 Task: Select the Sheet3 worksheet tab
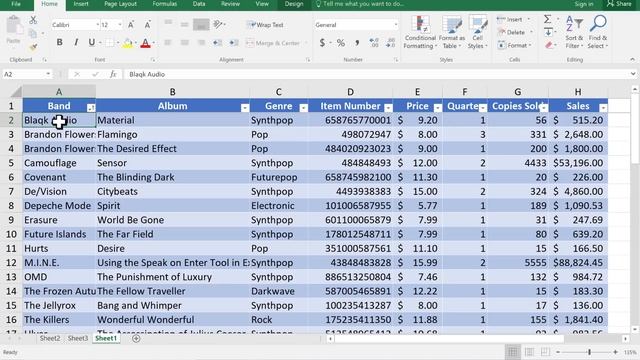[x=78, y=338]
